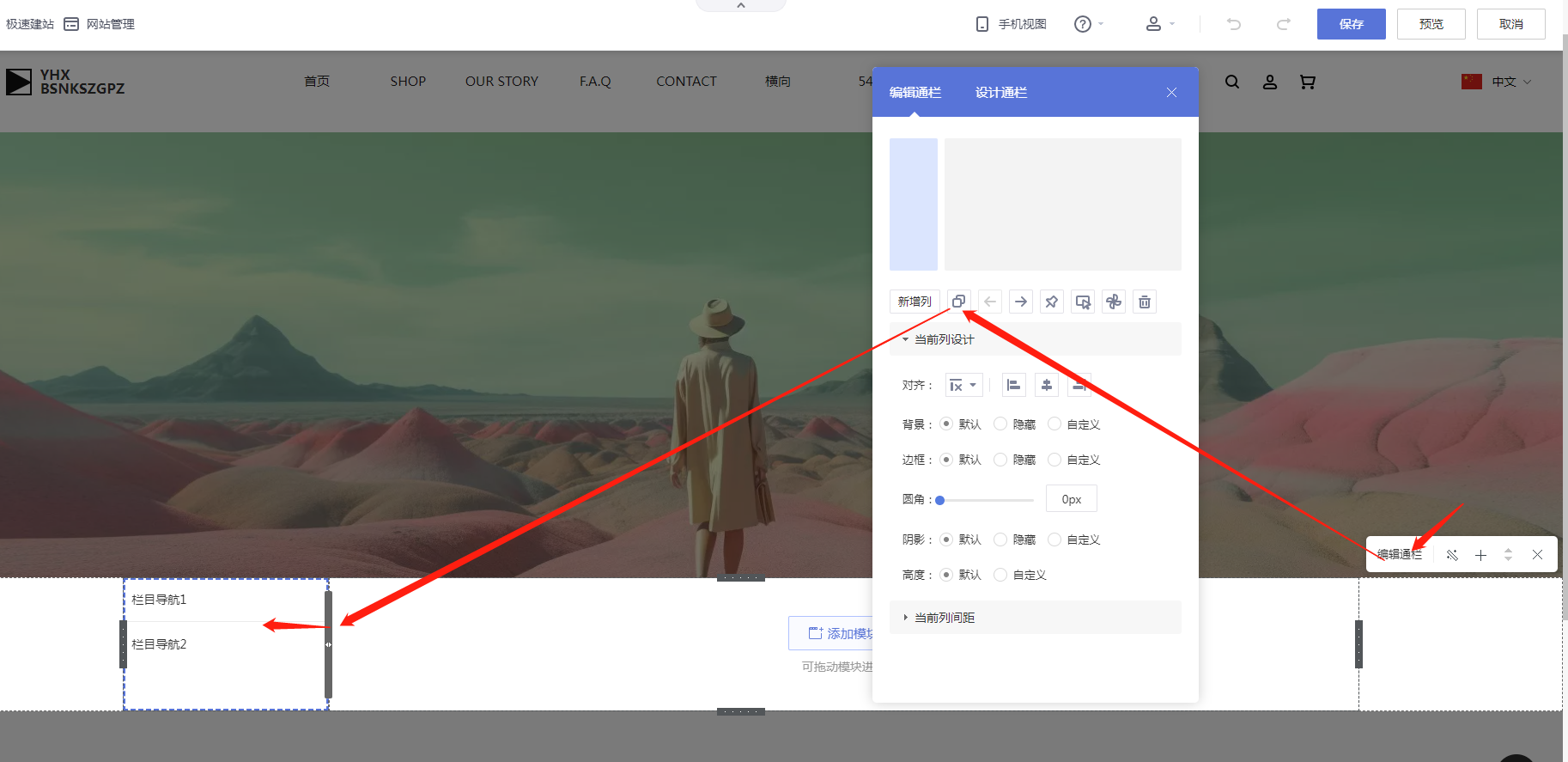This screenshot has height=762, width=1568.
Task: Set 背景 to 隐藏
Action: point(1000,424)
